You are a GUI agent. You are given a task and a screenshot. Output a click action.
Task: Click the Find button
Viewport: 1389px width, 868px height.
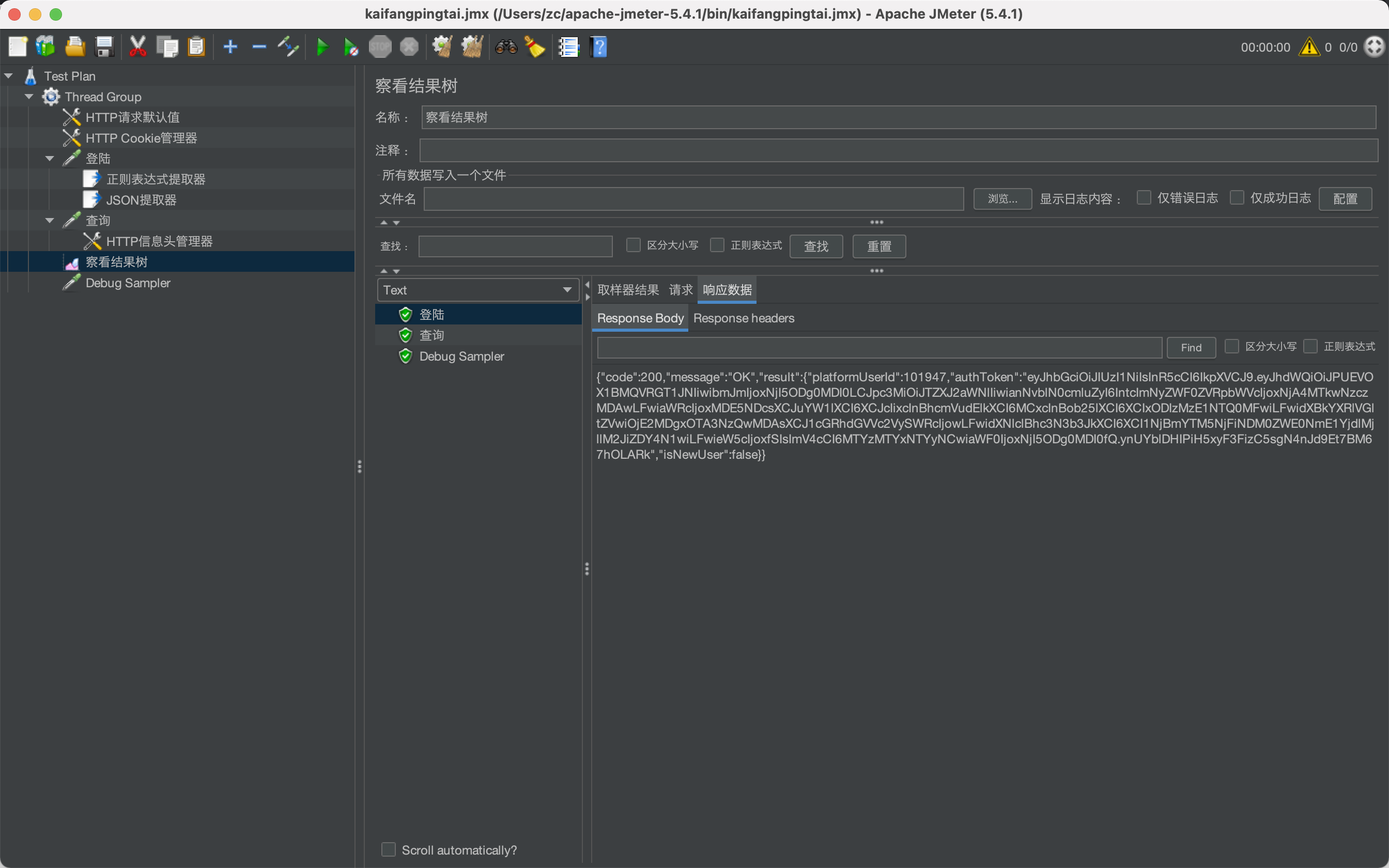pyautogui.click(x=1192, y=347)
